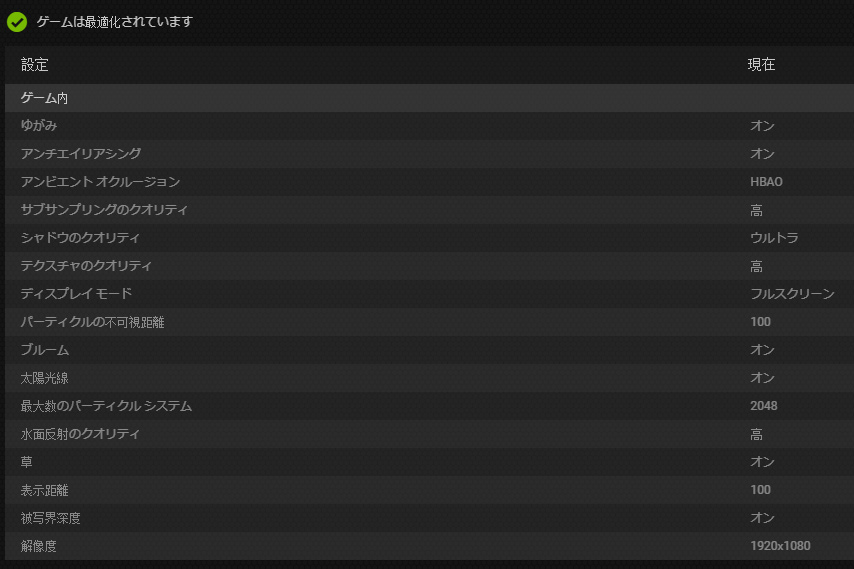
Task: Click the ウルトラ shadow quality value
Action: coord(774,238)
